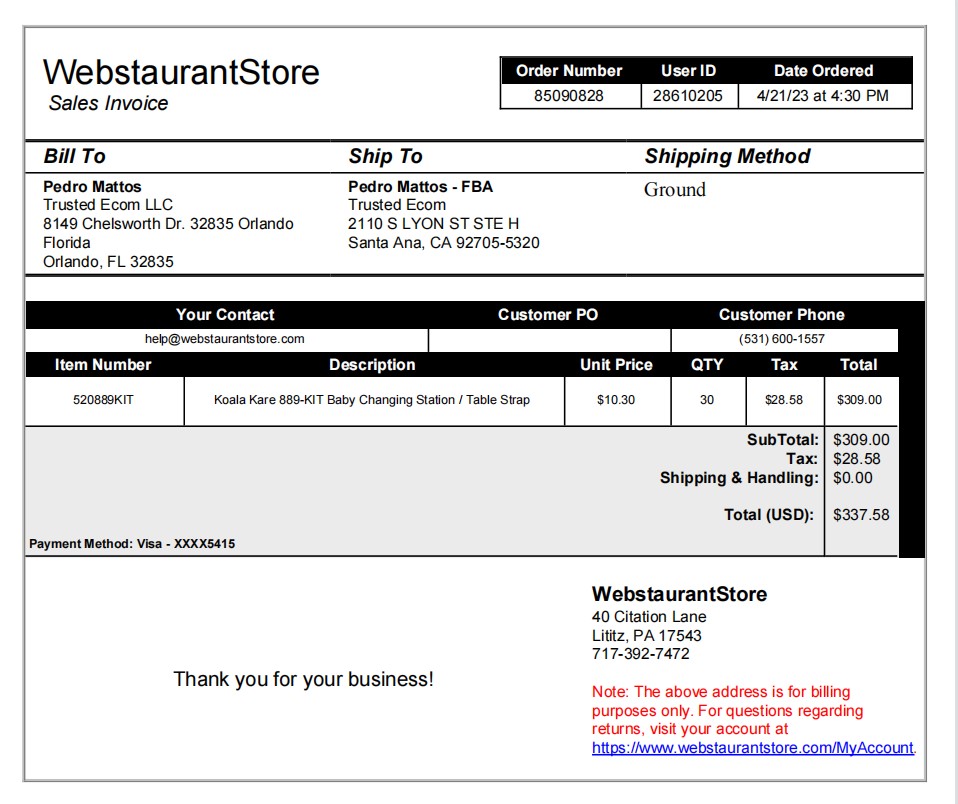Viewport: 958px width, 804px height.
Task: Click the 717-392-7472 phone number
Action: coord(640,654)
